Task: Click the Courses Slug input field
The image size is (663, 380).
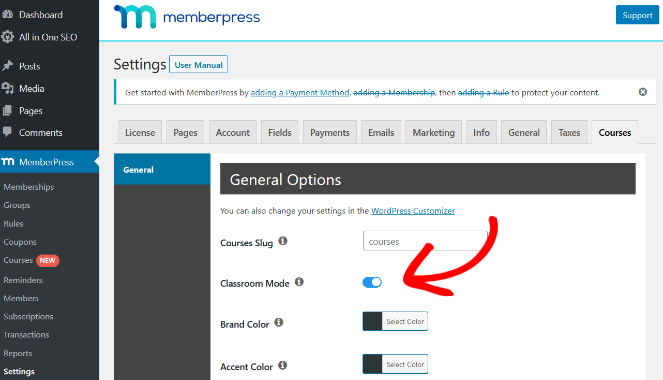Action: pos(425,241)
